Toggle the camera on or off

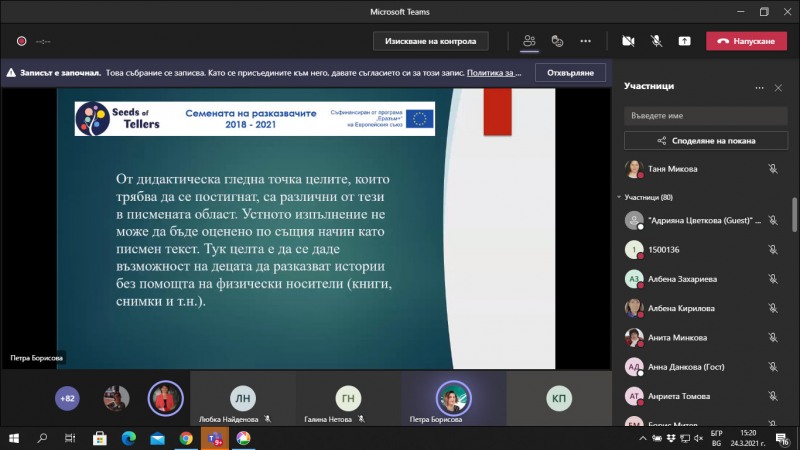coord(628,41)
